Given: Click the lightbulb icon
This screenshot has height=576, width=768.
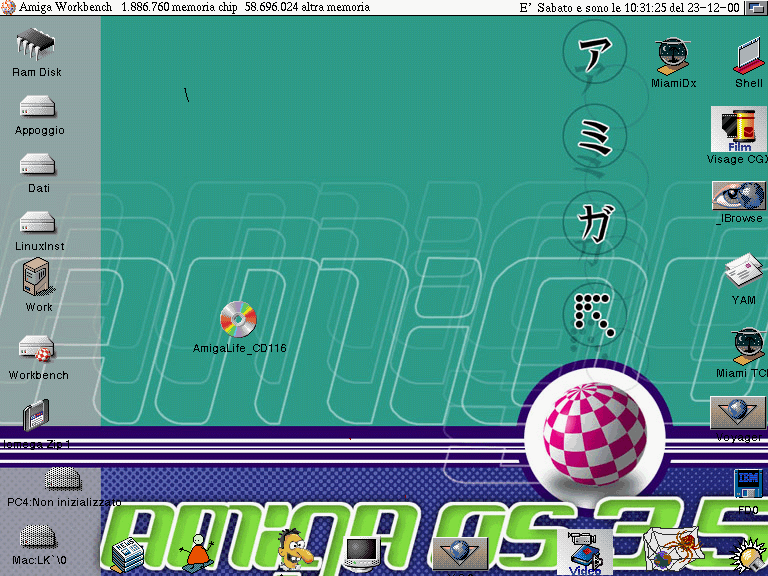Looking at the screenshot, I should click(747, 556).
